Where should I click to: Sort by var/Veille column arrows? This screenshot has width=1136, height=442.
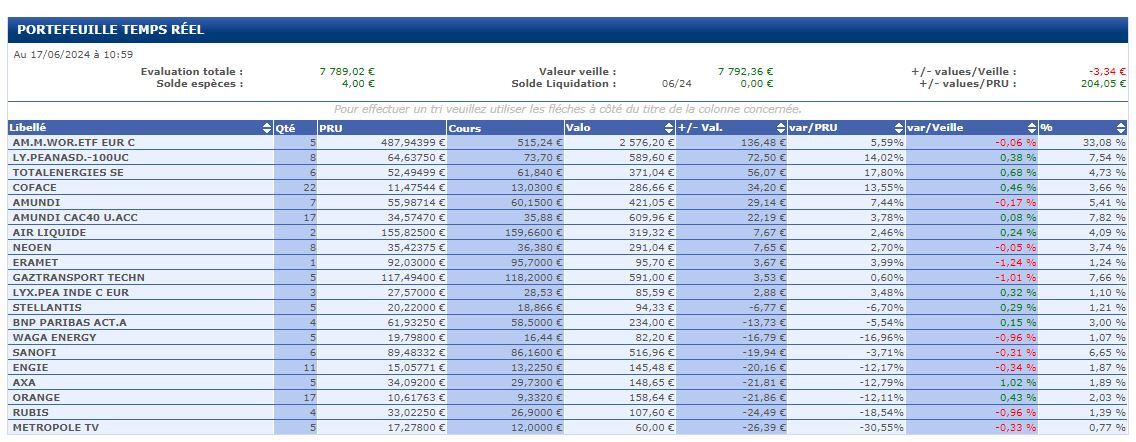1032,128
